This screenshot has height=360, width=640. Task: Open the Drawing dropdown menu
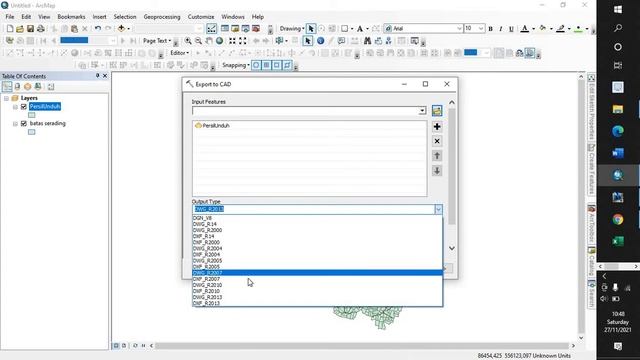[x=292, y=29]
